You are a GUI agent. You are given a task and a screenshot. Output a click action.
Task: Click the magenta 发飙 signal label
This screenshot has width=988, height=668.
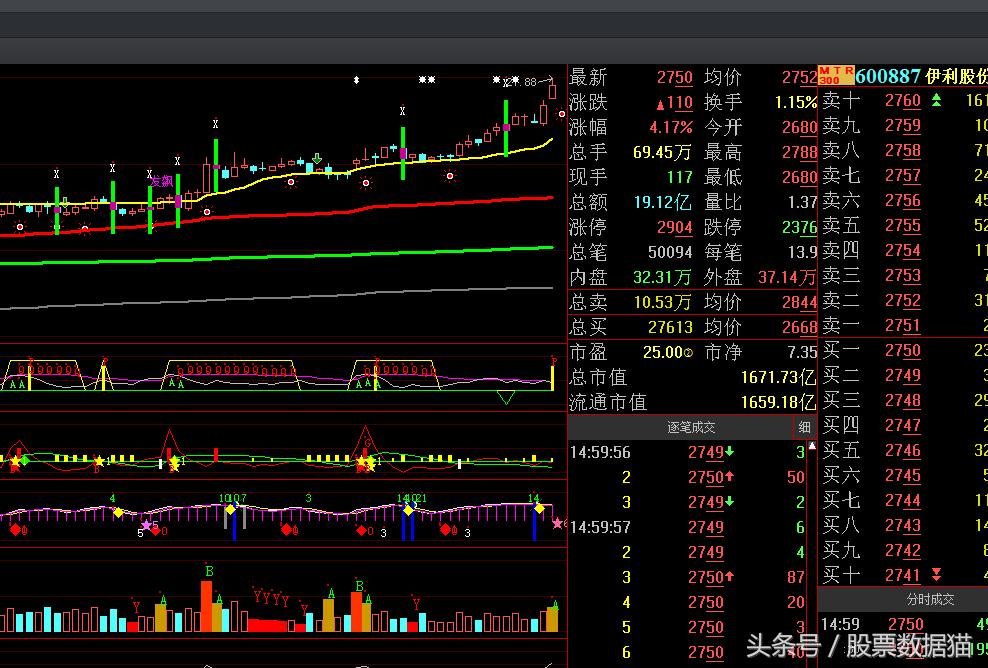coord(161,181)
